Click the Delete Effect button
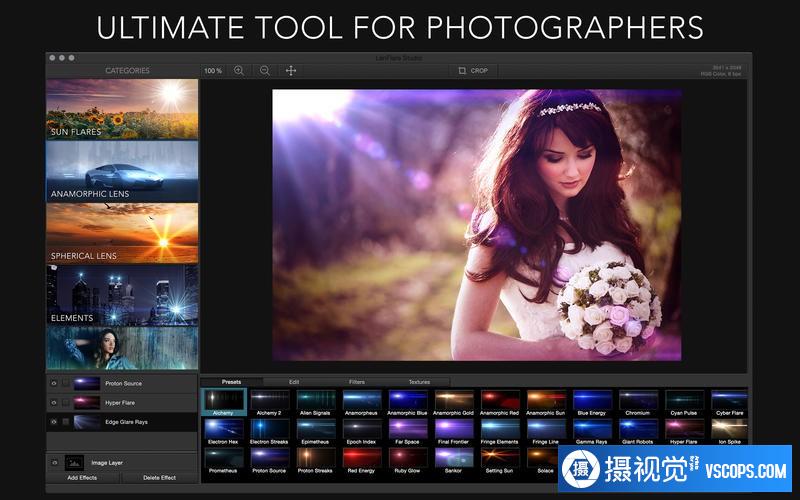Screen dimensions: 800x500 click(x=159, y=478)
